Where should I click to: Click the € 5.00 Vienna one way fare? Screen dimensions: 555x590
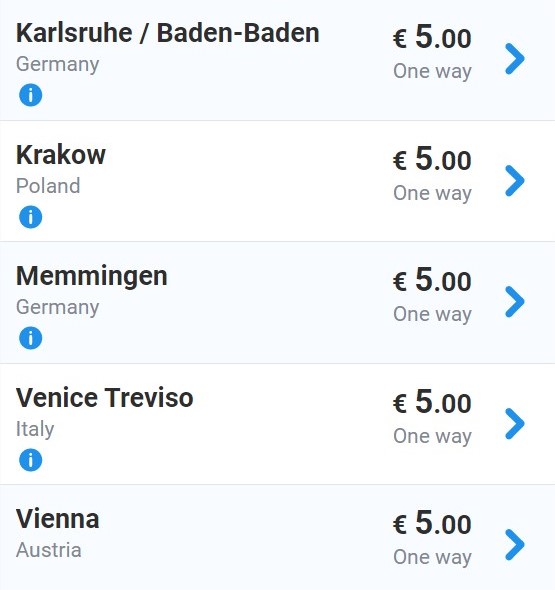pyautogui.click(x=432, y=523)
